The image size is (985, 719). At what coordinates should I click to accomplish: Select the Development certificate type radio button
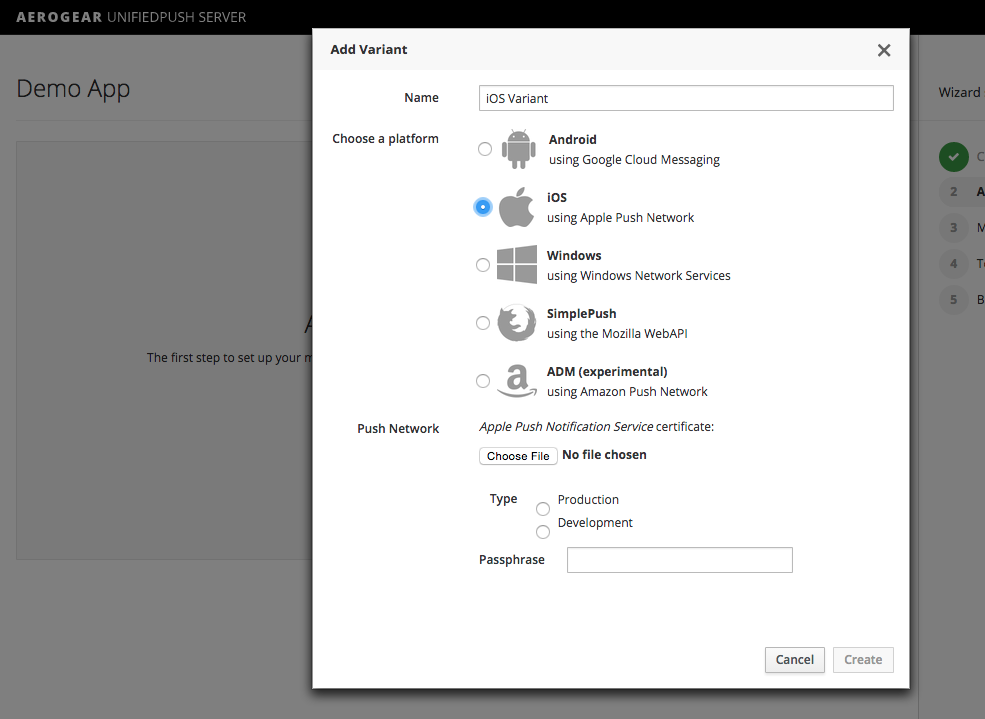(543, 532)
